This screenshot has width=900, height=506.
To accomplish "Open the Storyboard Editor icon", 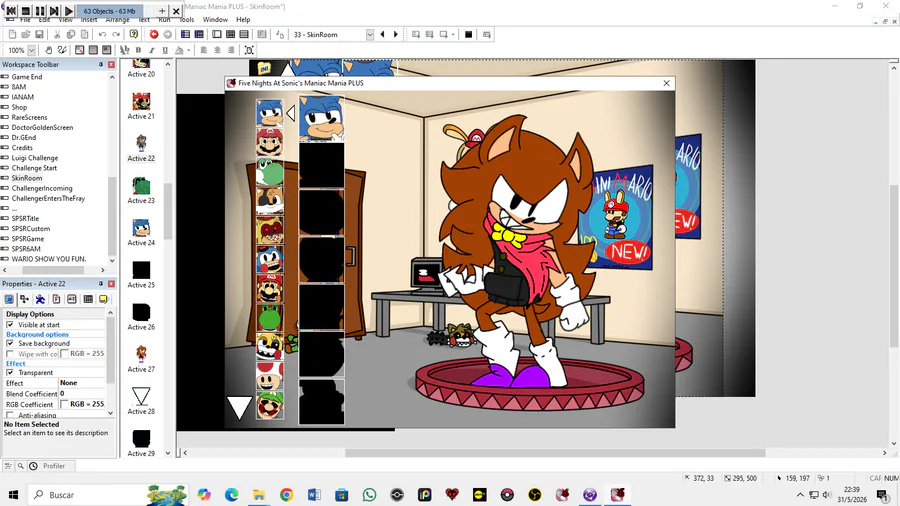I will [x=185, y=34].
